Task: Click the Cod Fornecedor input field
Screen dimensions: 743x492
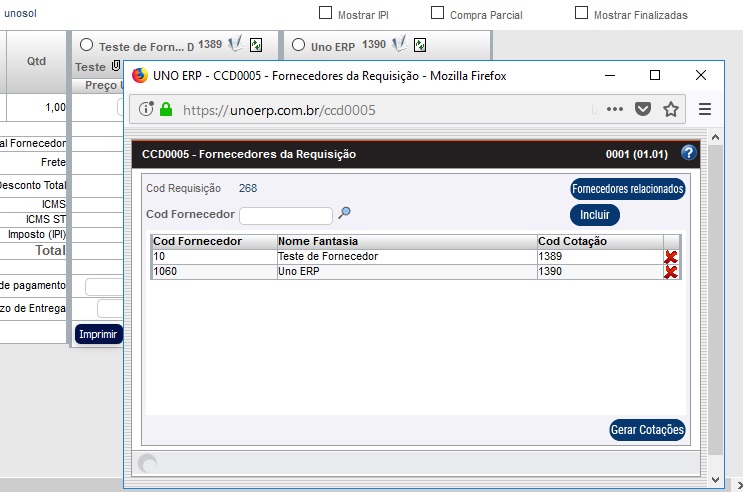Action: [x=285, y=215]
